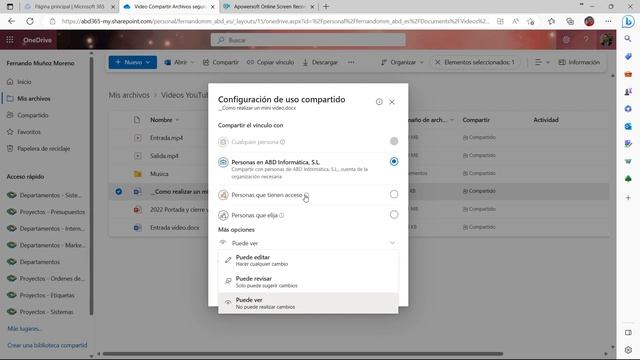Open Entrada.mp4 file
640x360 pixels.
[167, 138]
